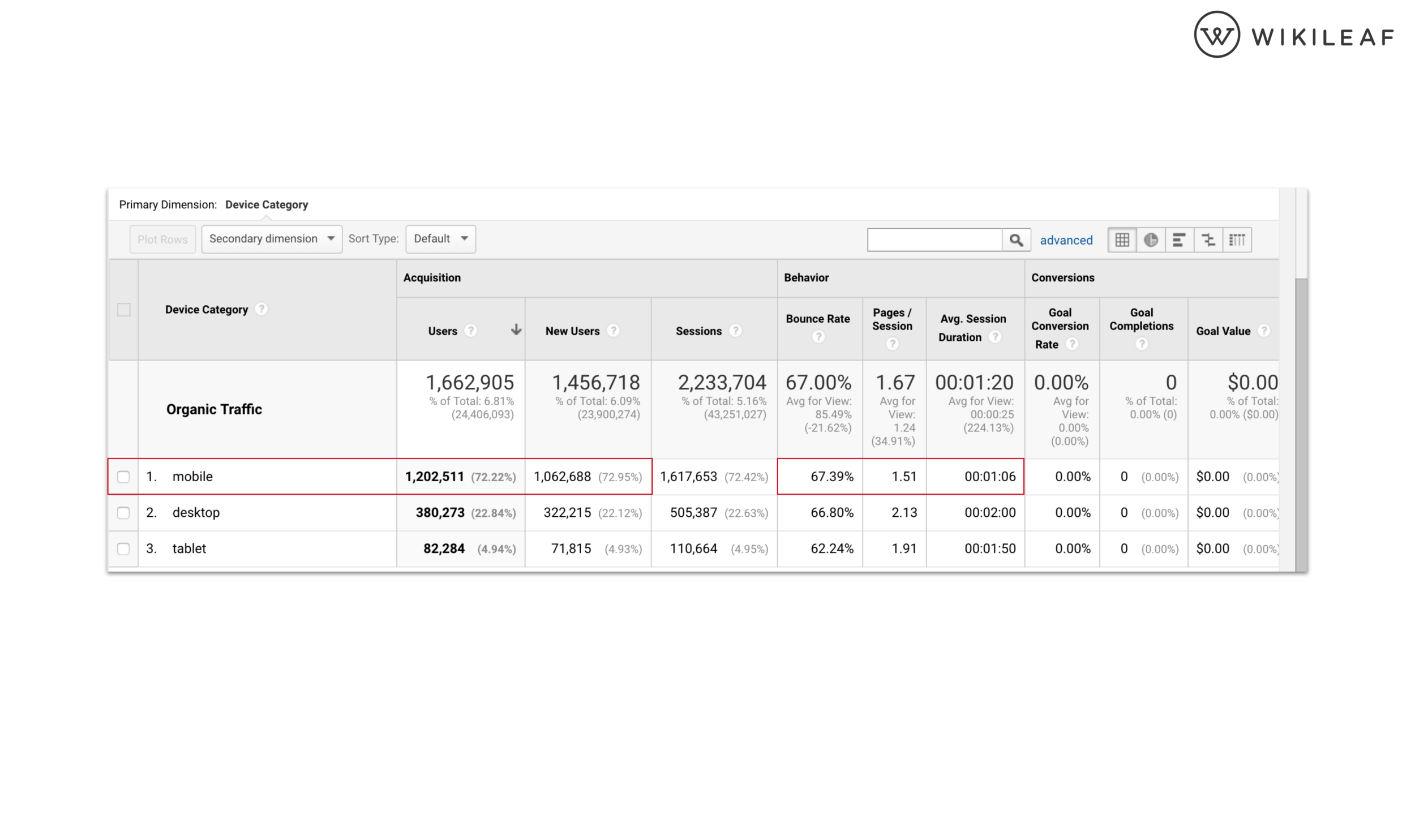Click mobile New Users value 1,062,688
The width and height of the screenshot is (1415, 840).
[562, 477]
